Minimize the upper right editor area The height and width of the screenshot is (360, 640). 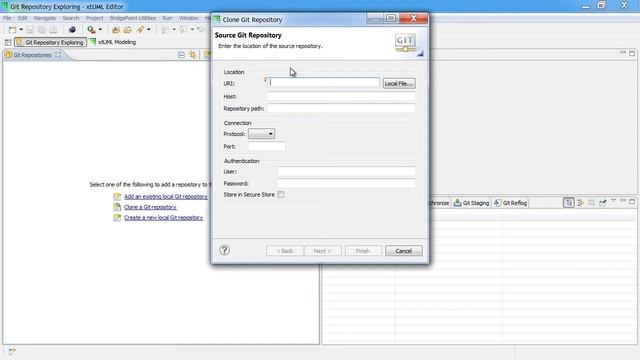(x=623, y=53)
